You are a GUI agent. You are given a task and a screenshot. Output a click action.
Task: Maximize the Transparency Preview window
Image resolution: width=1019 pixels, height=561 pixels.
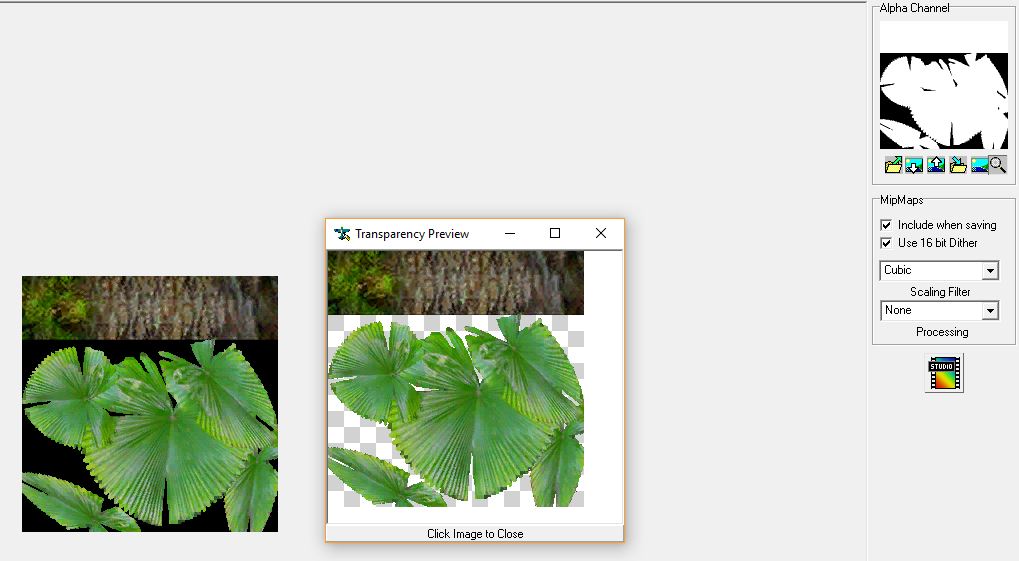click(x=555, y=234)
